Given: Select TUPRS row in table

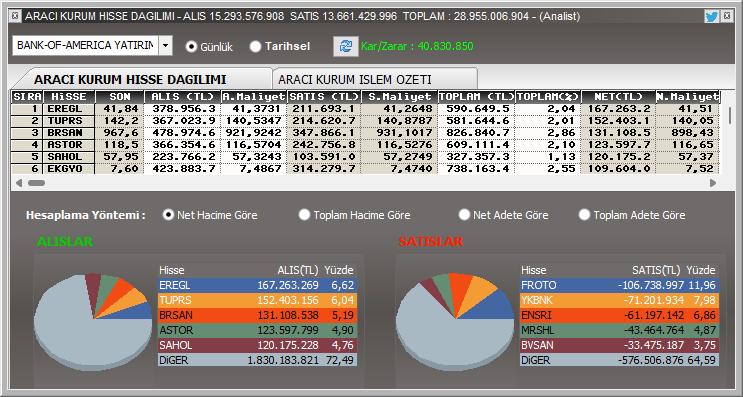Looking at the screenshot, I should (365, 121).
